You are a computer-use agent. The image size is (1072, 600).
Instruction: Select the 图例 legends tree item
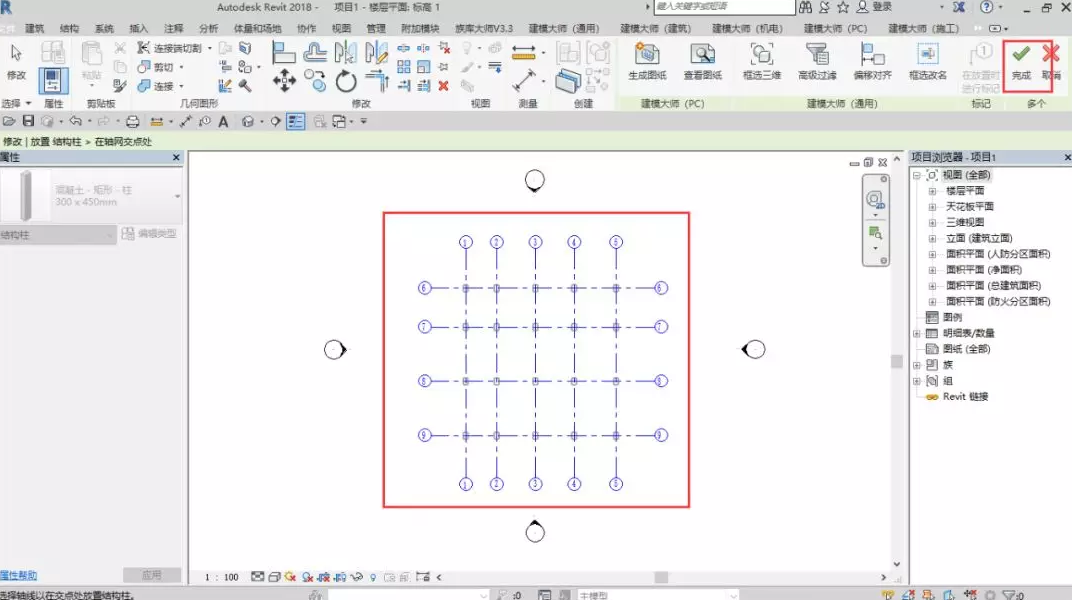coord(952,317)
